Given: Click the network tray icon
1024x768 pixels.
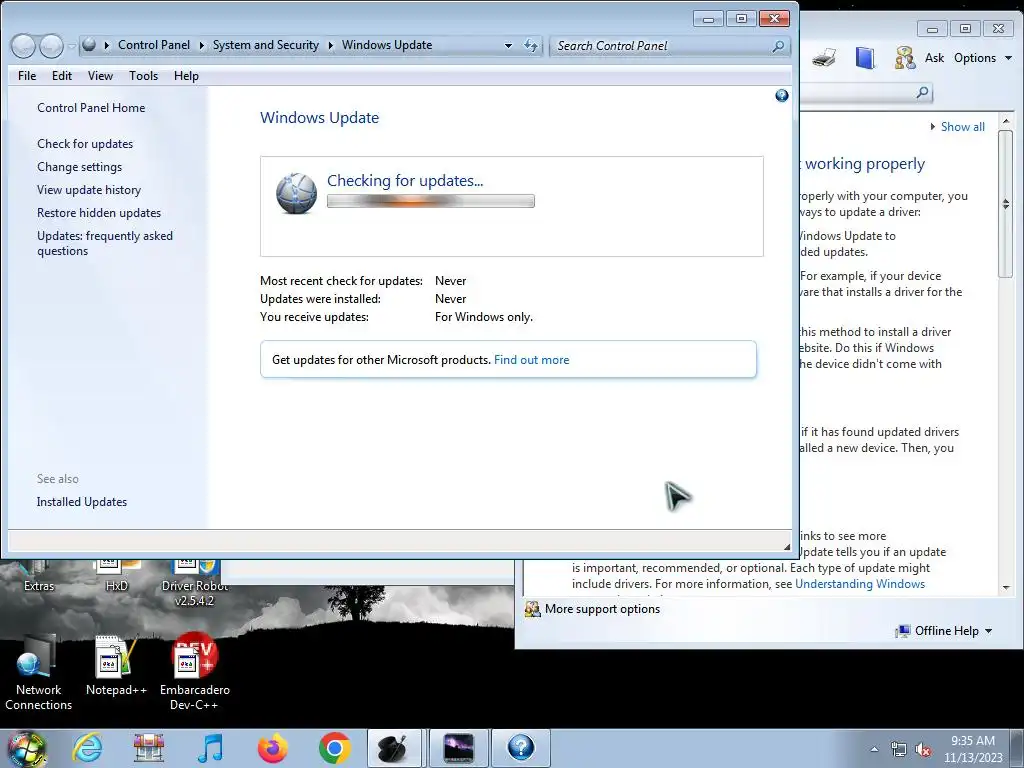Looking at the screenshot, I should [899, 750].
